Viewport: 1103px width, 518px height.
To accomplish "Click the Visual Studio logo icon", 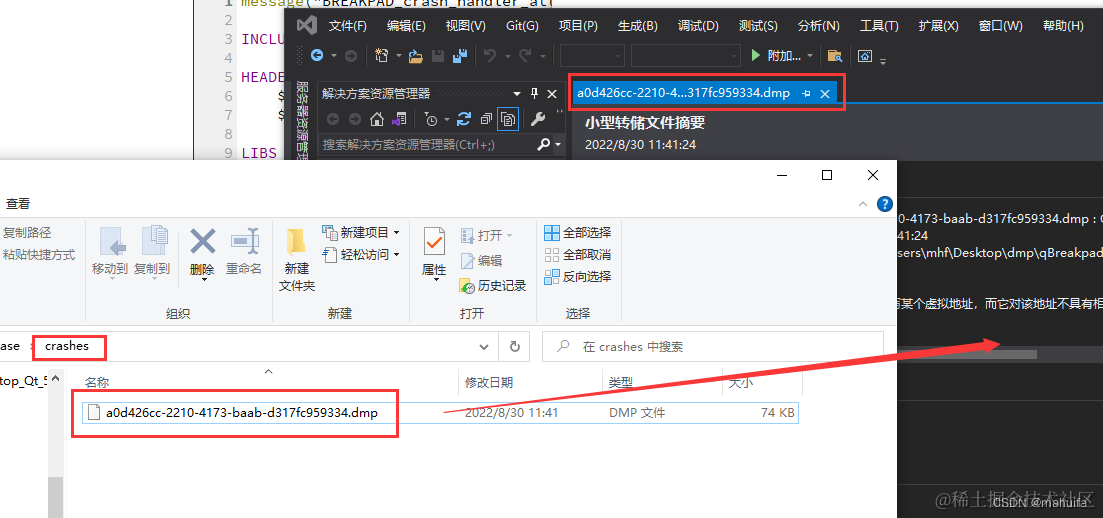I will [x=306, y=25].
